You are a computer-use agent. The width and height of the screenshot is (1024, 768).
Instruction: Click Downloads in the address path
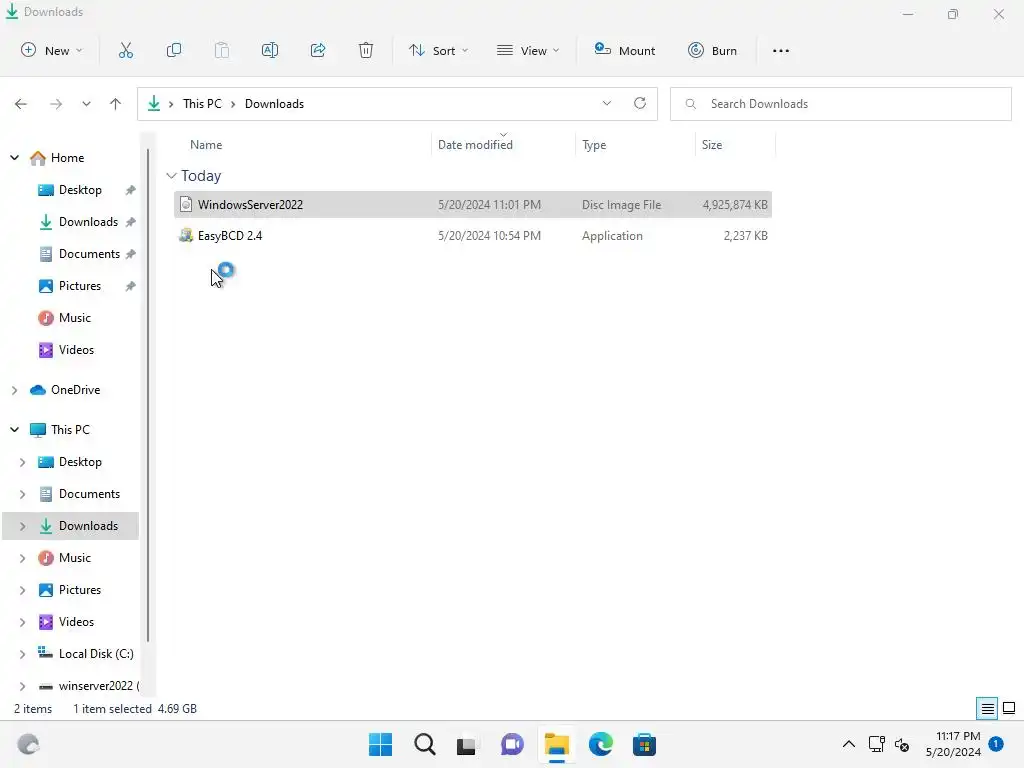(274, 104)
